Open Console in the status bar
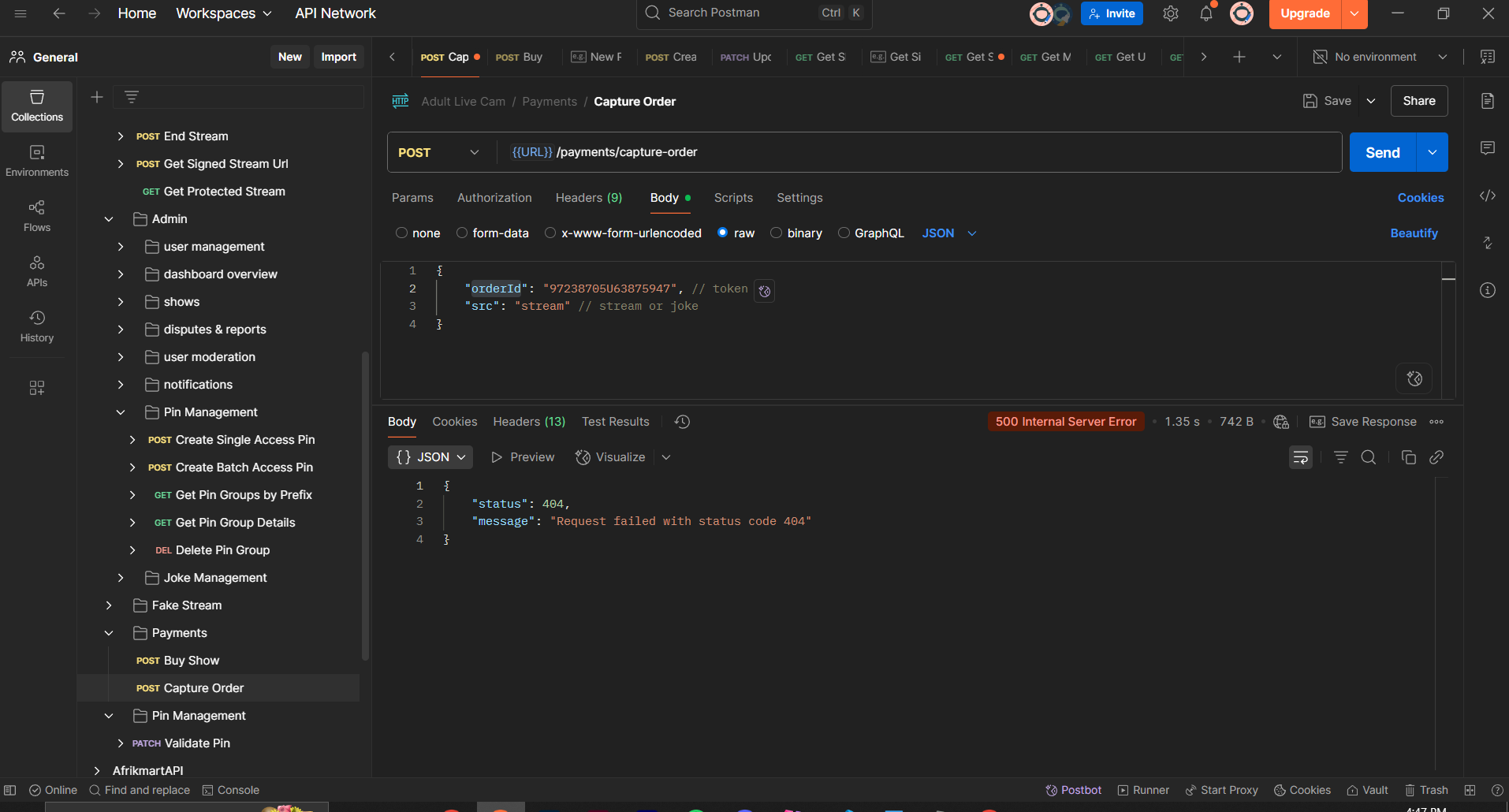 coord(231,790)
